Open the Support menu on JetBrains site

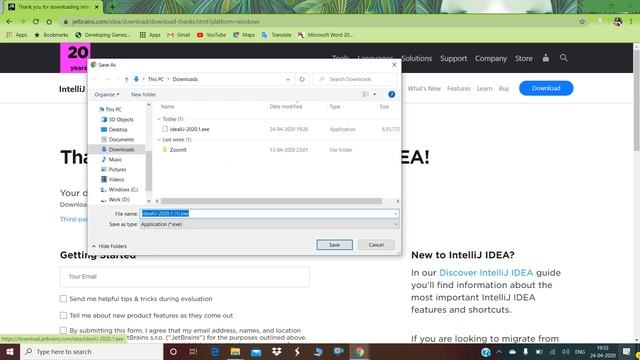tap(453, 58)
